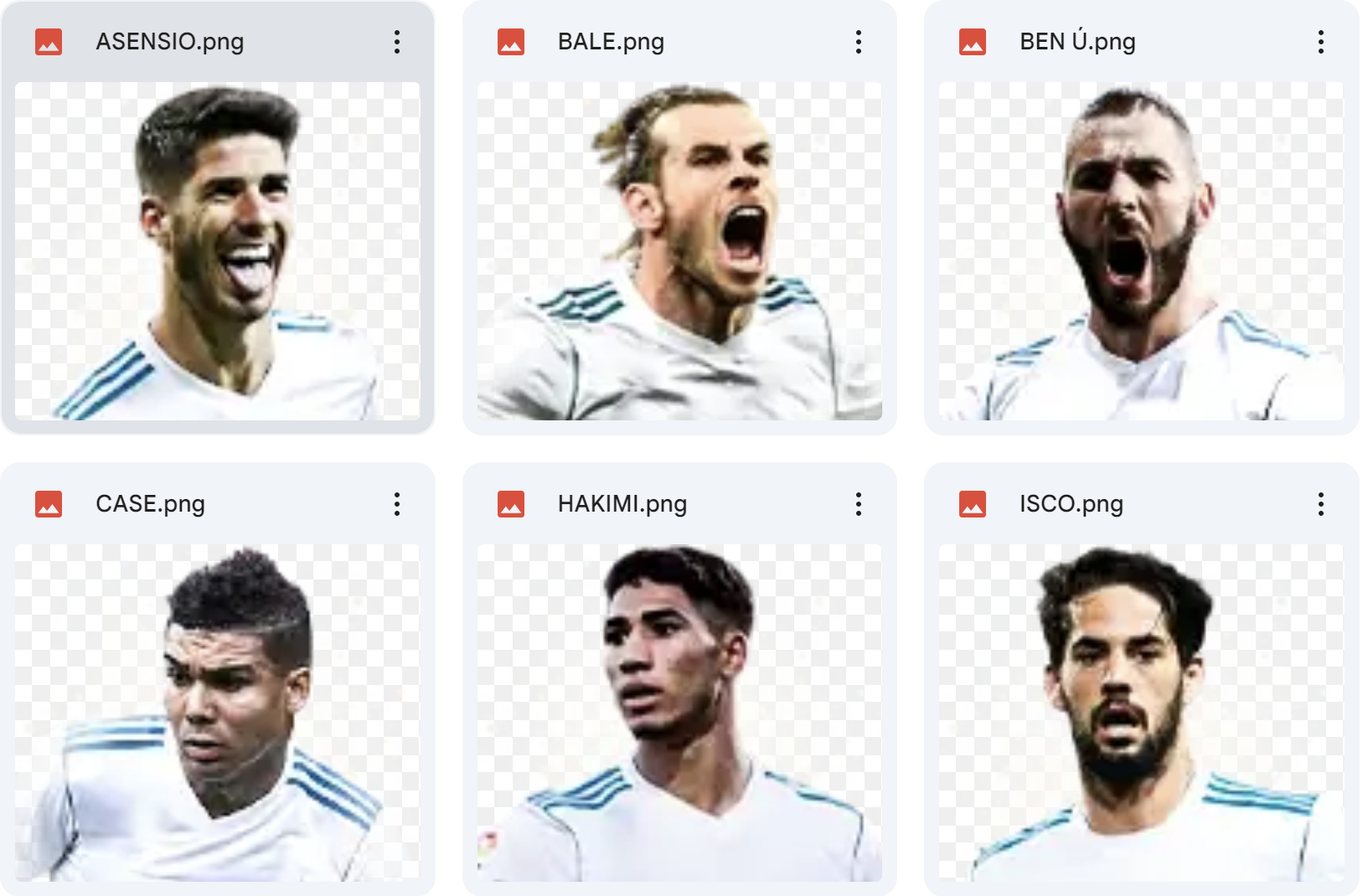
Task: Open the more options menu for BALE.png
Action: [859, 42]
